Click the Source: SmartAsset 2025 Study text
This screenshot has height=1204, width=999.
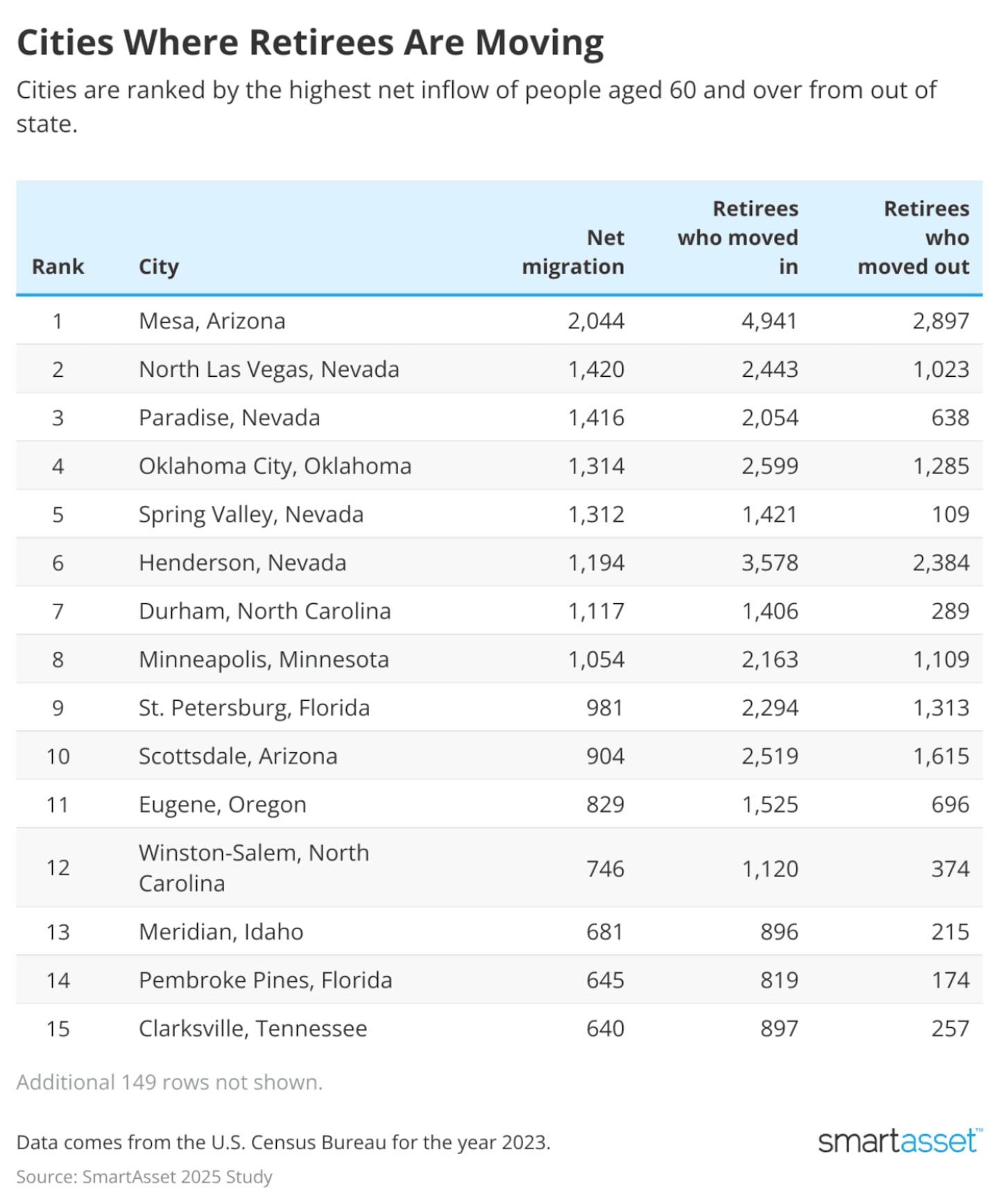(144, 1177)
